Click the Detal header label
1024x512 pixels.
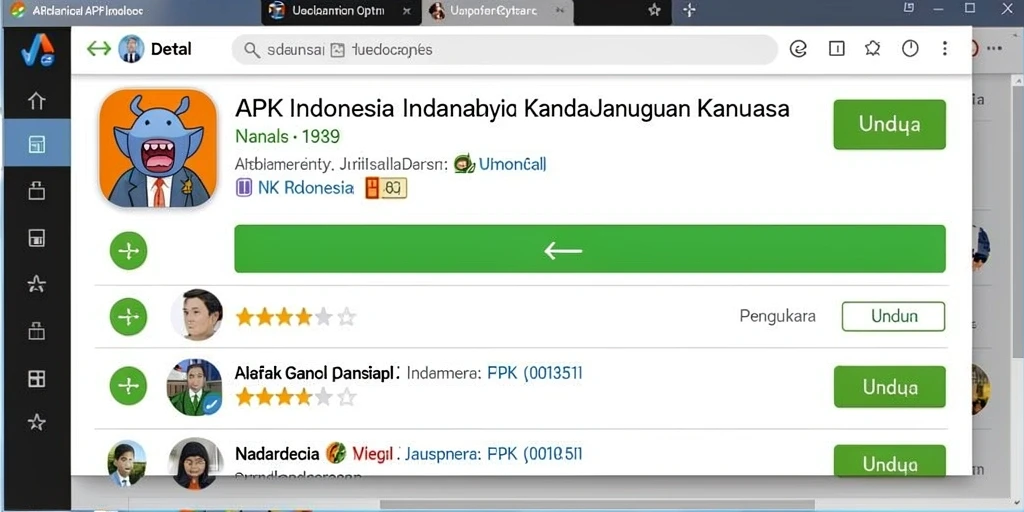tap(171, 49)
